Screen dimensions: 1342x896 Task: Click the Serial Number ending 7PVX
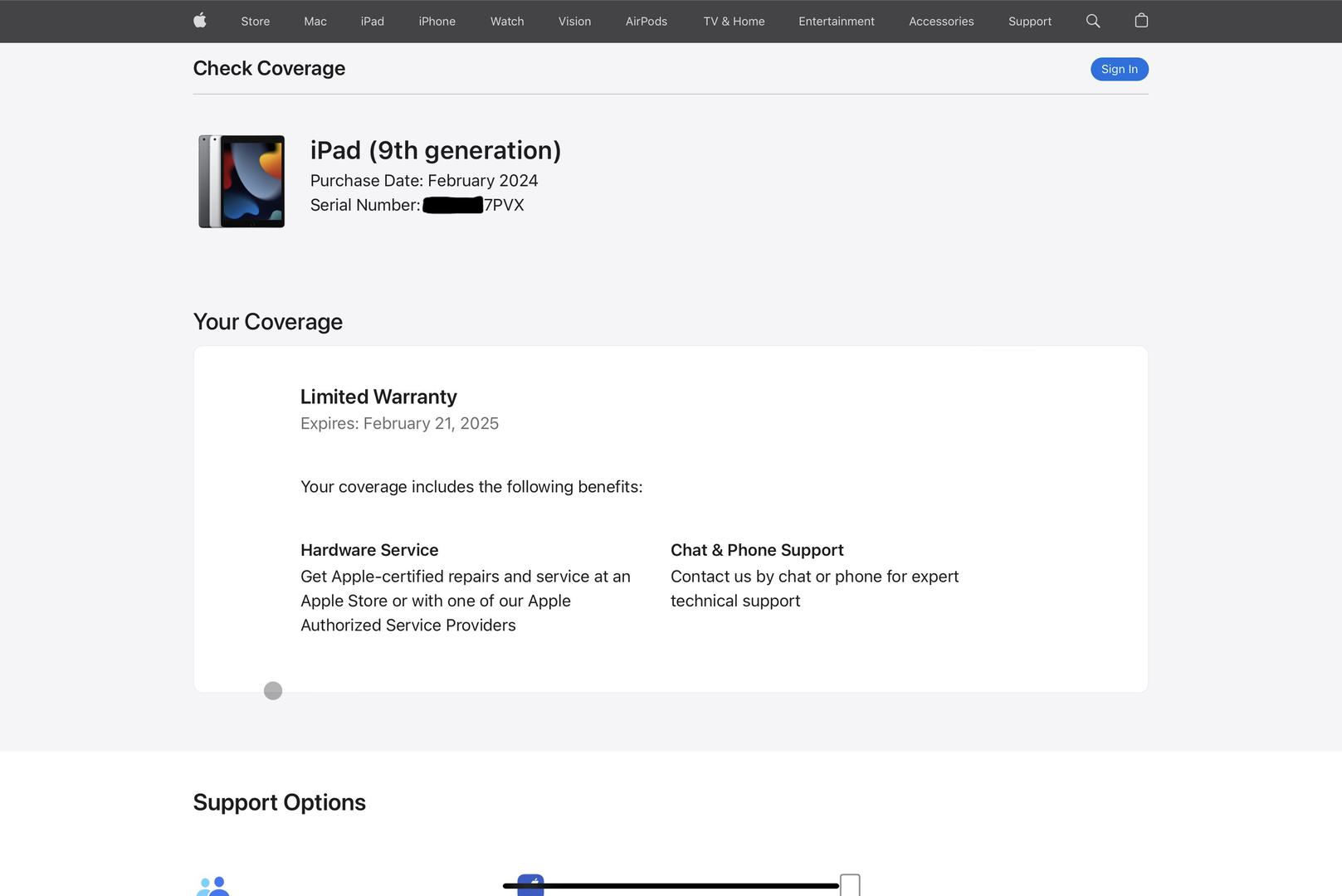click(417, 205)
